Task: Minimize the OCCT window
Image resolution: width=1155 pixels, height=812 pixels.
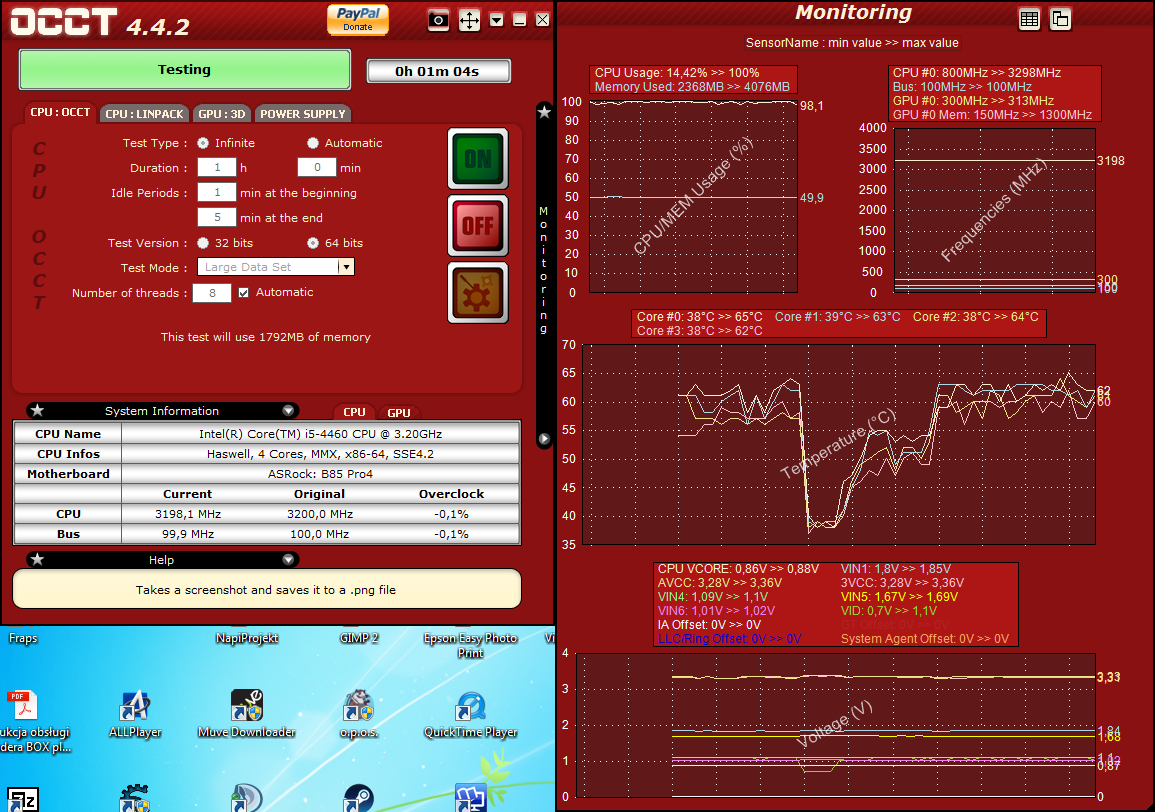Action: tap(519, 20)
